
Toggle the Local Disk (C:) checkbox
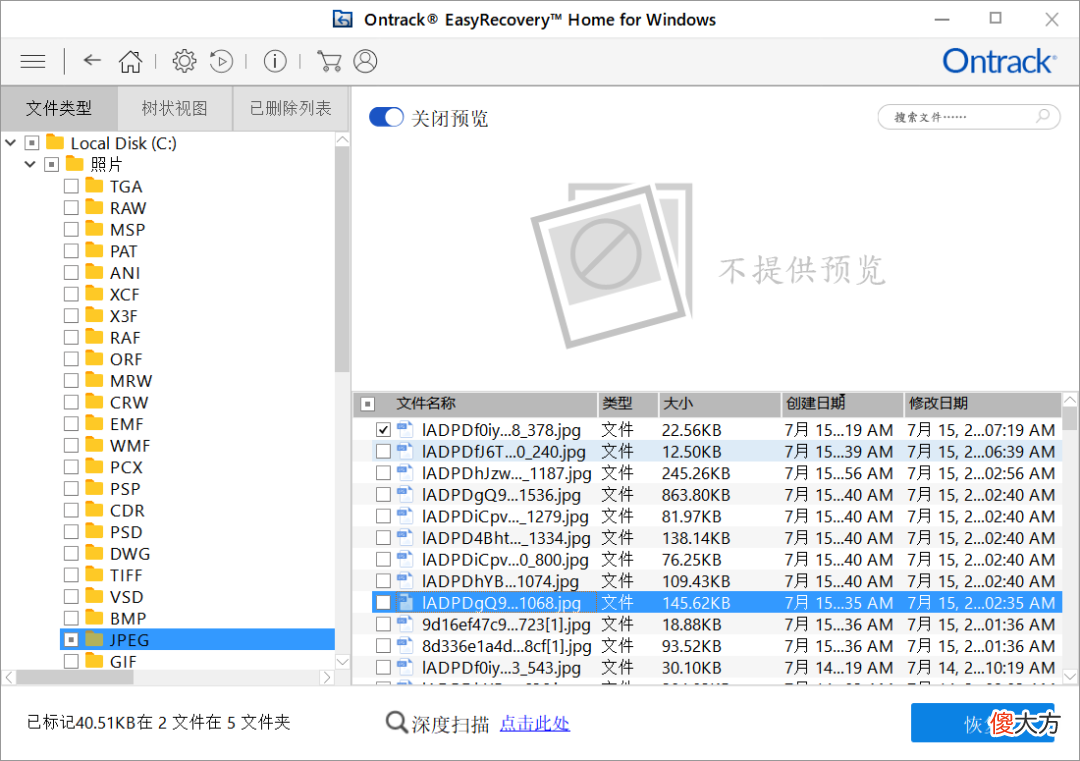pos(32,143)
